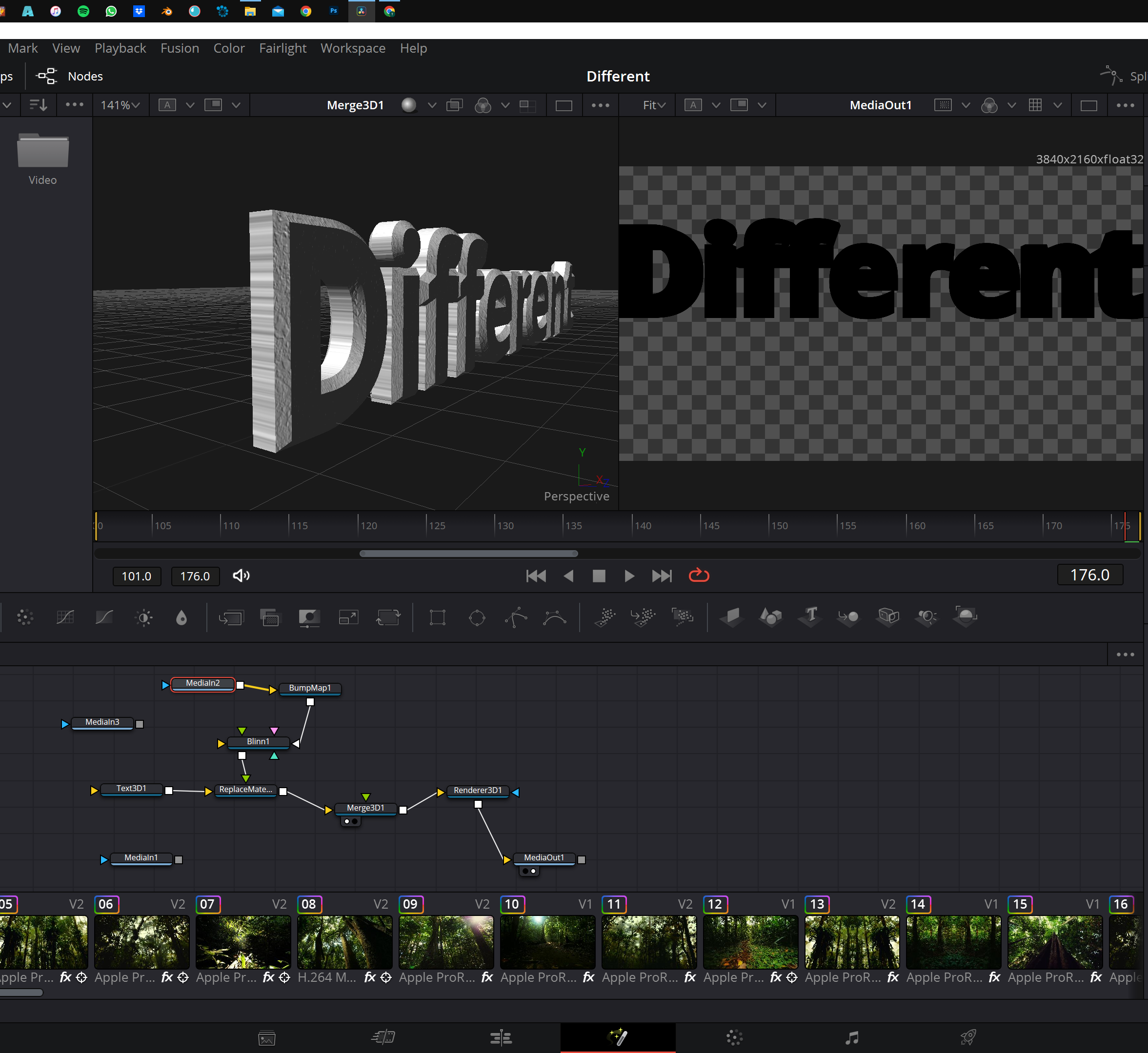Viewport: 1148px width, 1053px height.
Task: Toggle A buffer in Merge3D1 viewer
Action: coord(167,105)
